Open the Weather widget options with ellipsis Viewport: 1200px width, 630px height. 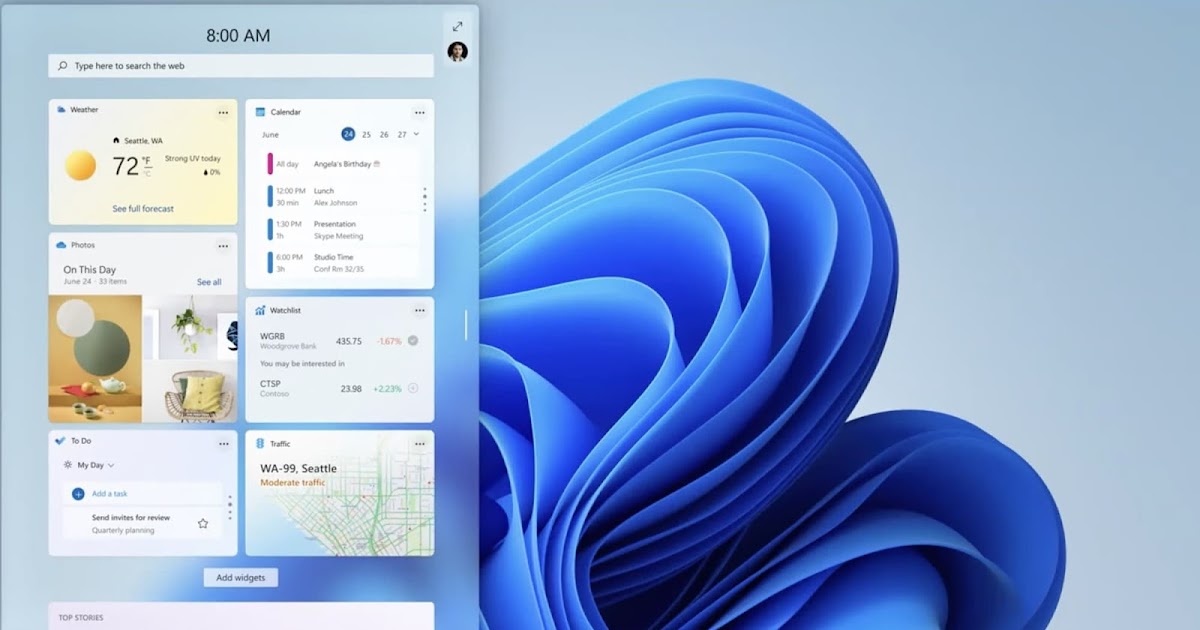[223, 113]
